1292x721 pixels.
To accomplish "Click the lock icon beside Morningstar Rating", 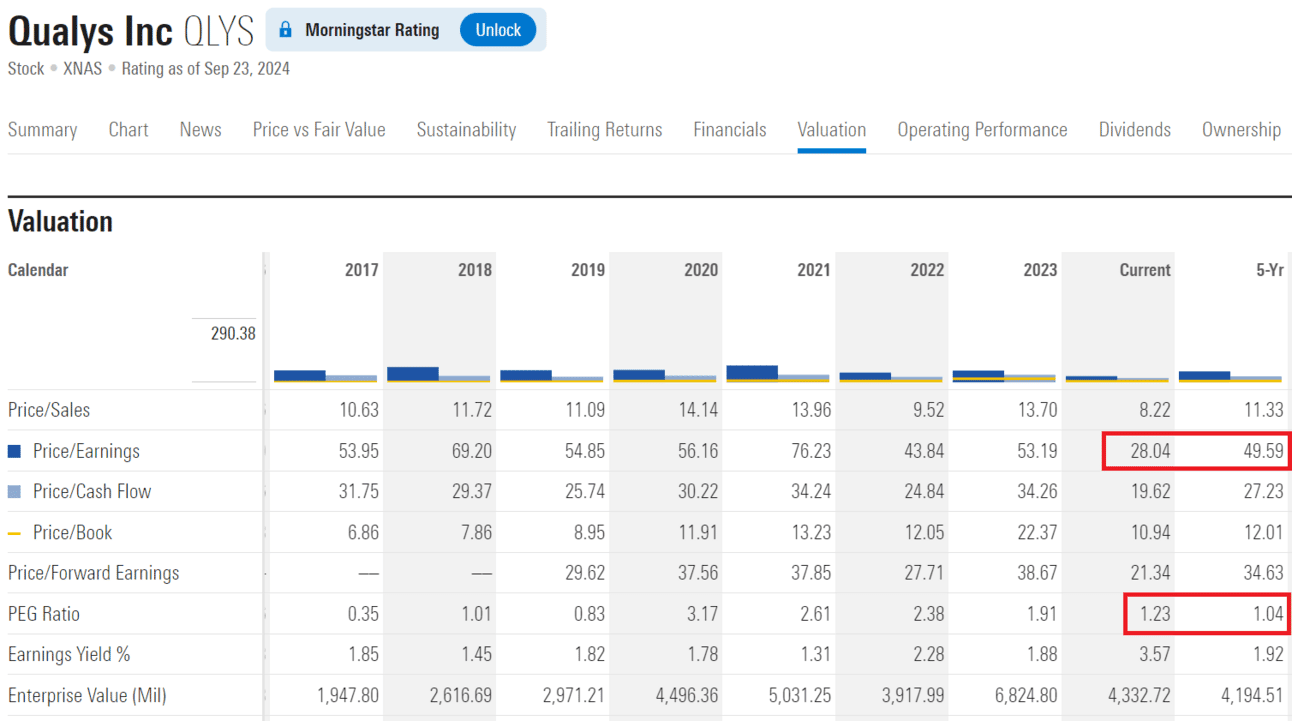I will [x=286, y=30].
